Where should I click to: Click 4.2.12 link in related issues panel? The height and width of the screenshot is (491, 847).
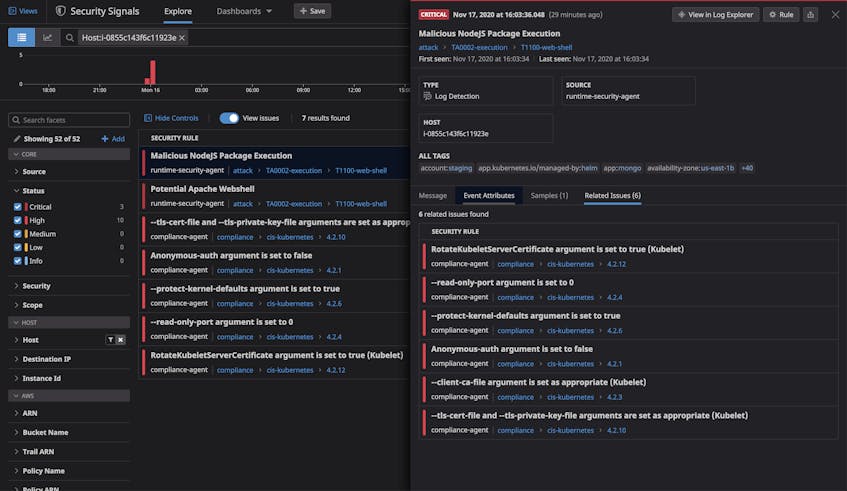(616, 264)
